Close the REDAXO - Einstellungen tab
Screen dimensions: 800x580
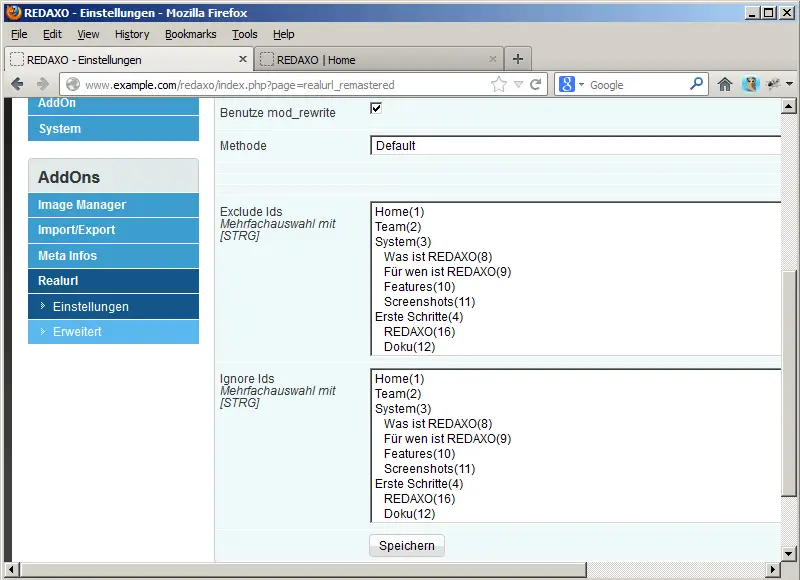(x=243, y=59)
